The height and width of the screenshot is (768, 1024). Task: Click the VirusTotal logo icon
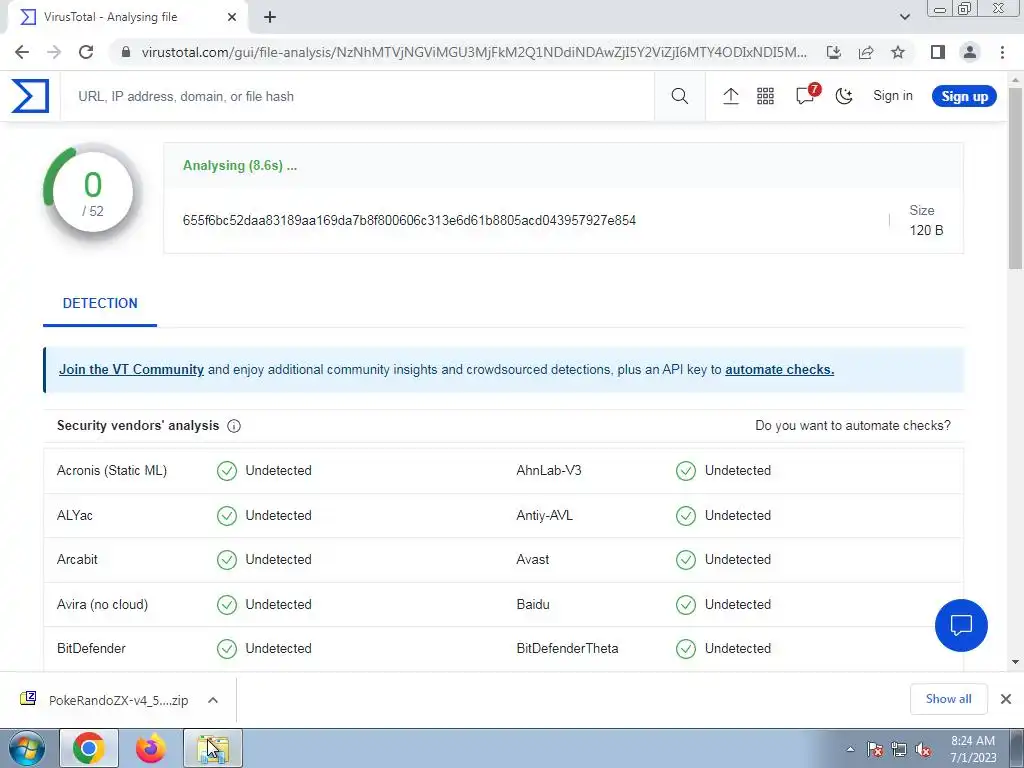pyautogui.click(x=30, y=96)
